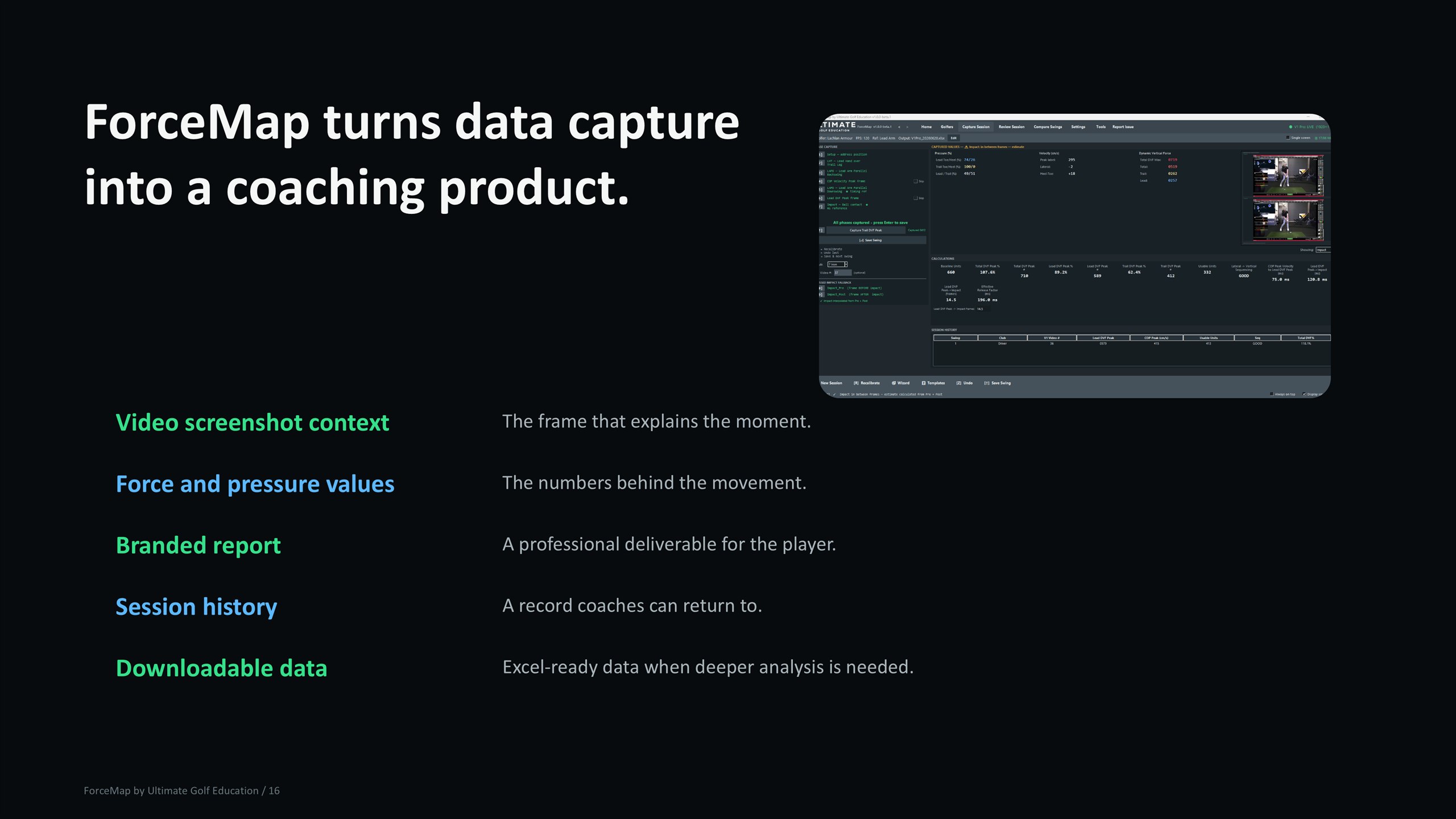Click Save Swing in the bottom toolbar

click(x=998, y=383)
